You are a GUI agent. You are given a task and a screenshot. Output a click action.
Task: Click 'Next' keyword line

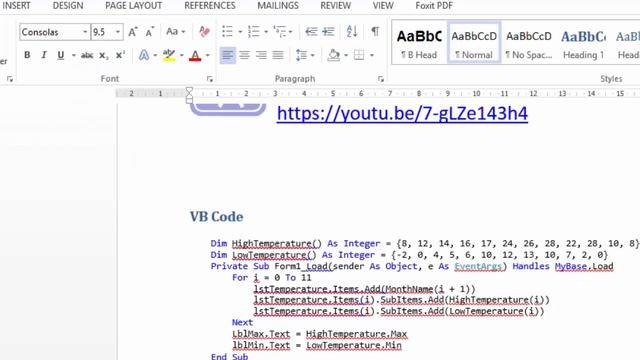point(242,322)
